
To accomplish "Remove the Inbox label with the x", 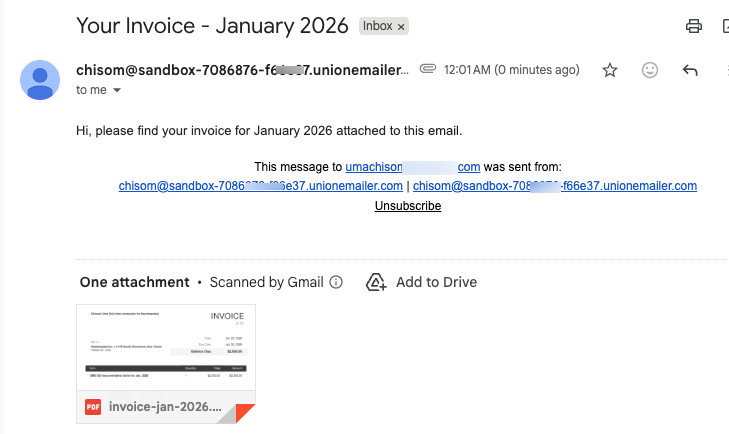I will pyautogui.click(x=401, y=27).
